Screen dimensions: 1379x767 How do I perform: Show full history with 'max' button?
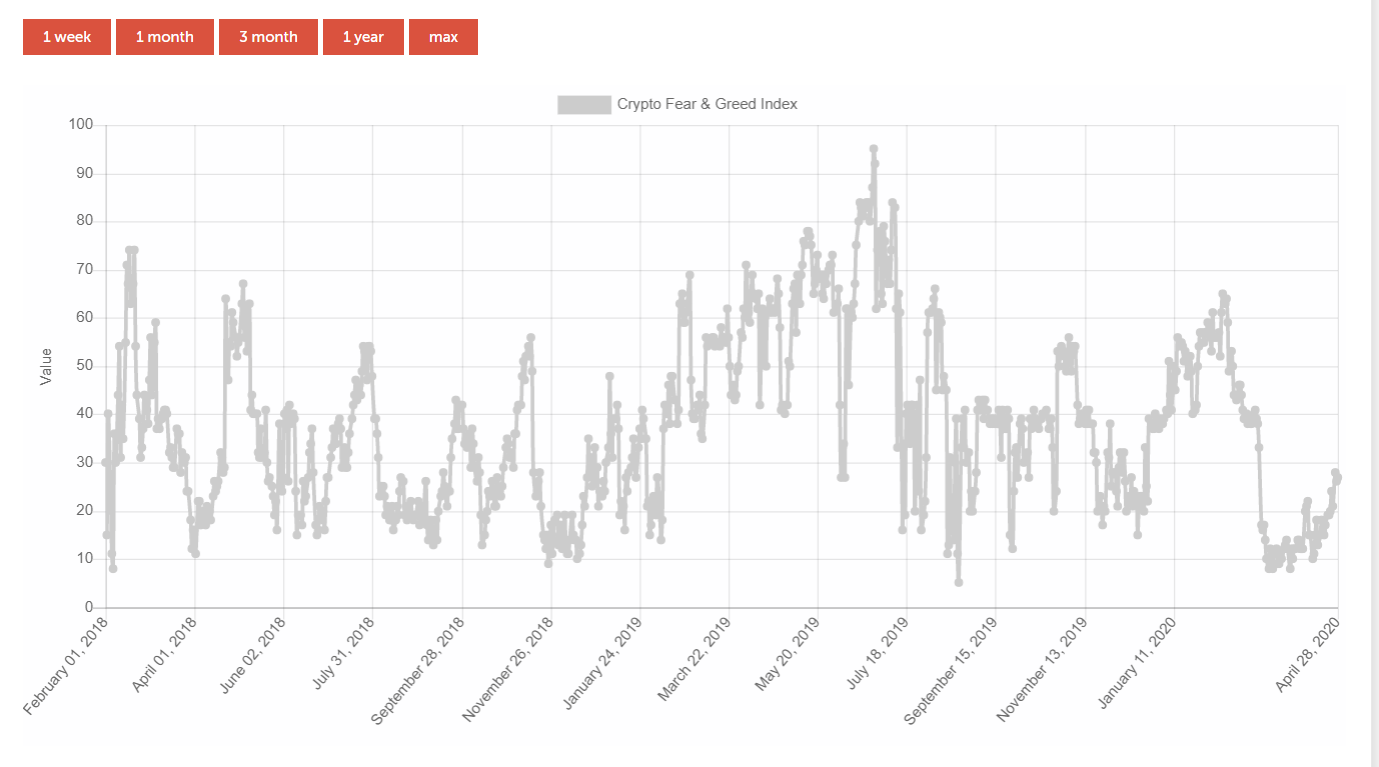(443, 37)
